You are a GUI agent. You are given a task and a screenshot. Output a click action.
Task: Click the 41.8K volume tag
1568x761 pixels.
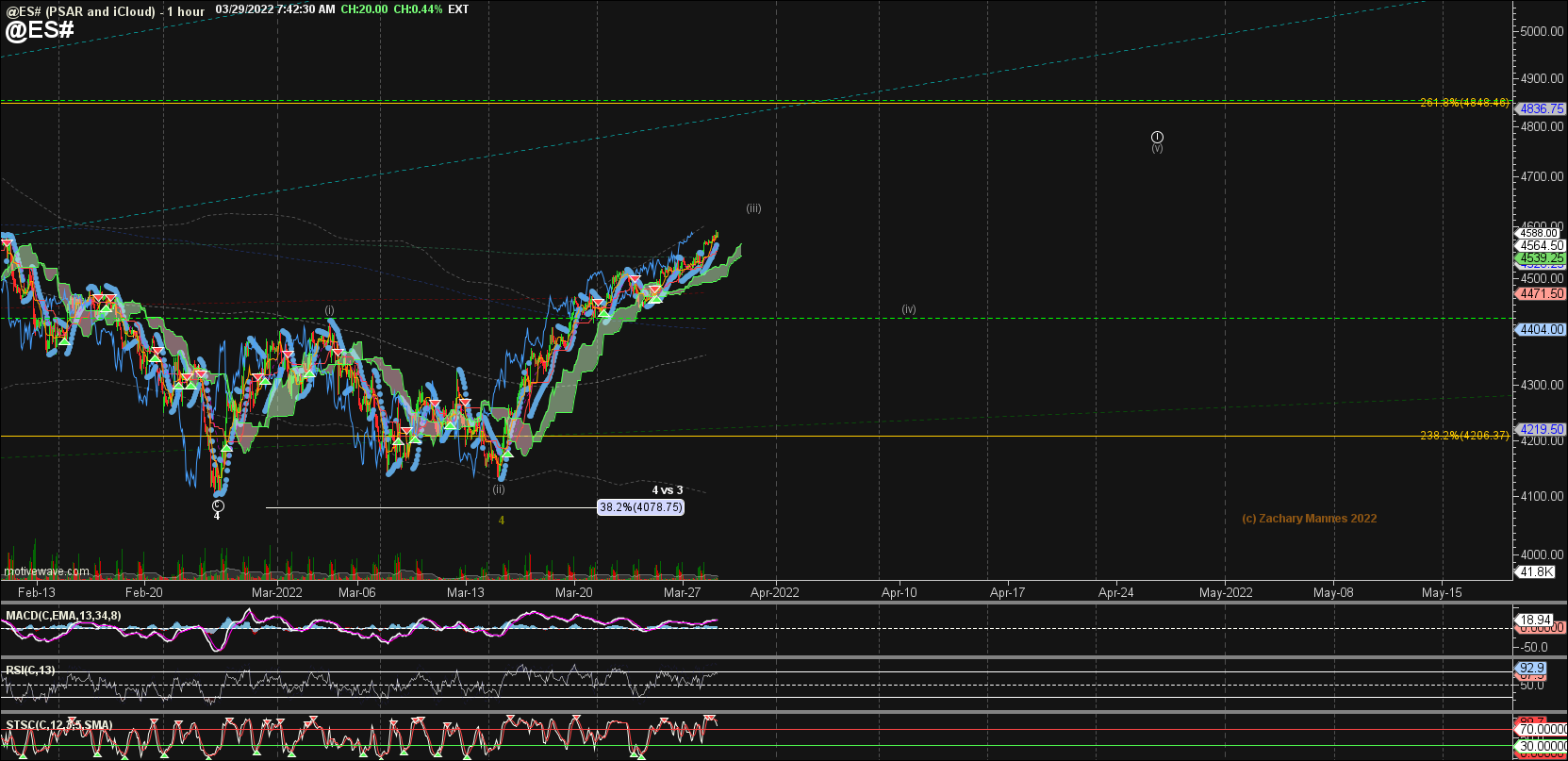pos(1536,571)
